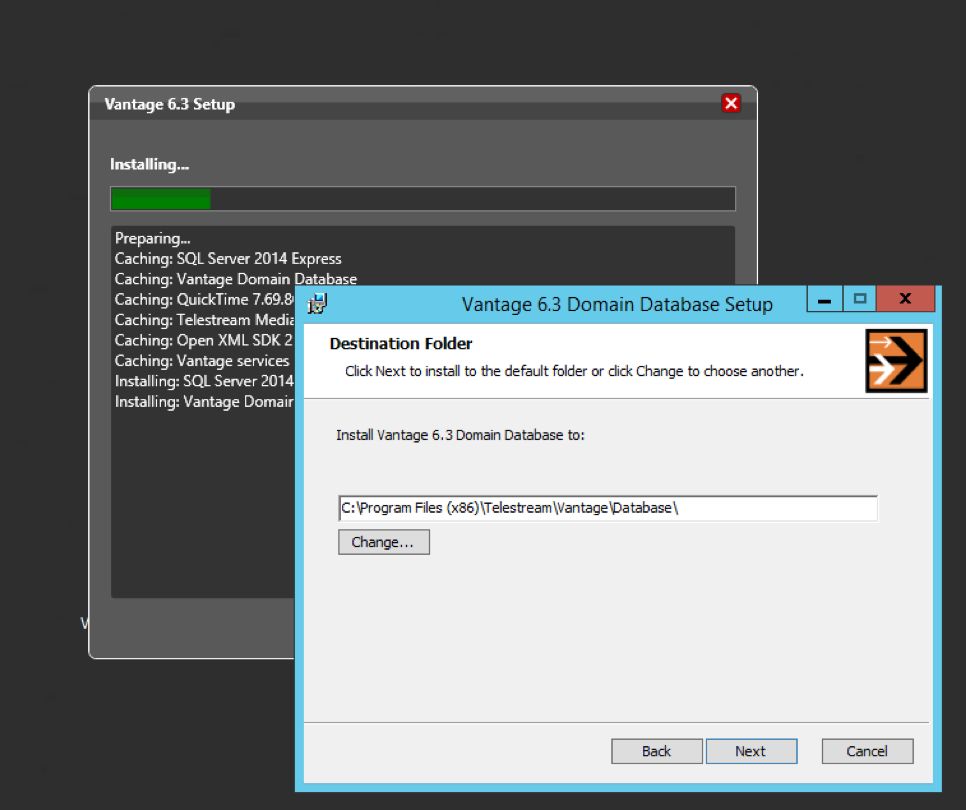Focus the destination folder path field
Viewport: 966px width, 810px height.
(607, 508)
